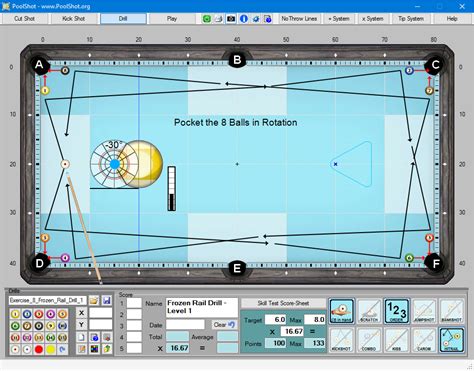
Task: Click the Date field
Action: tap(185, 325)
